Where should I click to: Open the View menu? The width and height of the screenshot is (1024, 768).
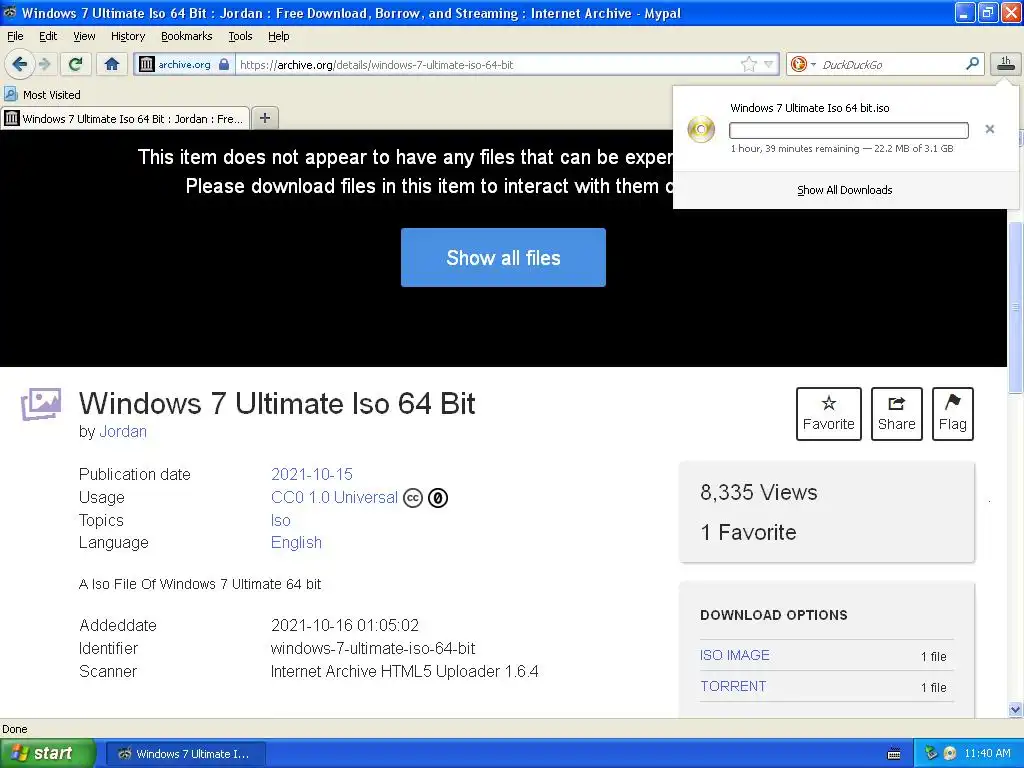(x=84, y=36)
